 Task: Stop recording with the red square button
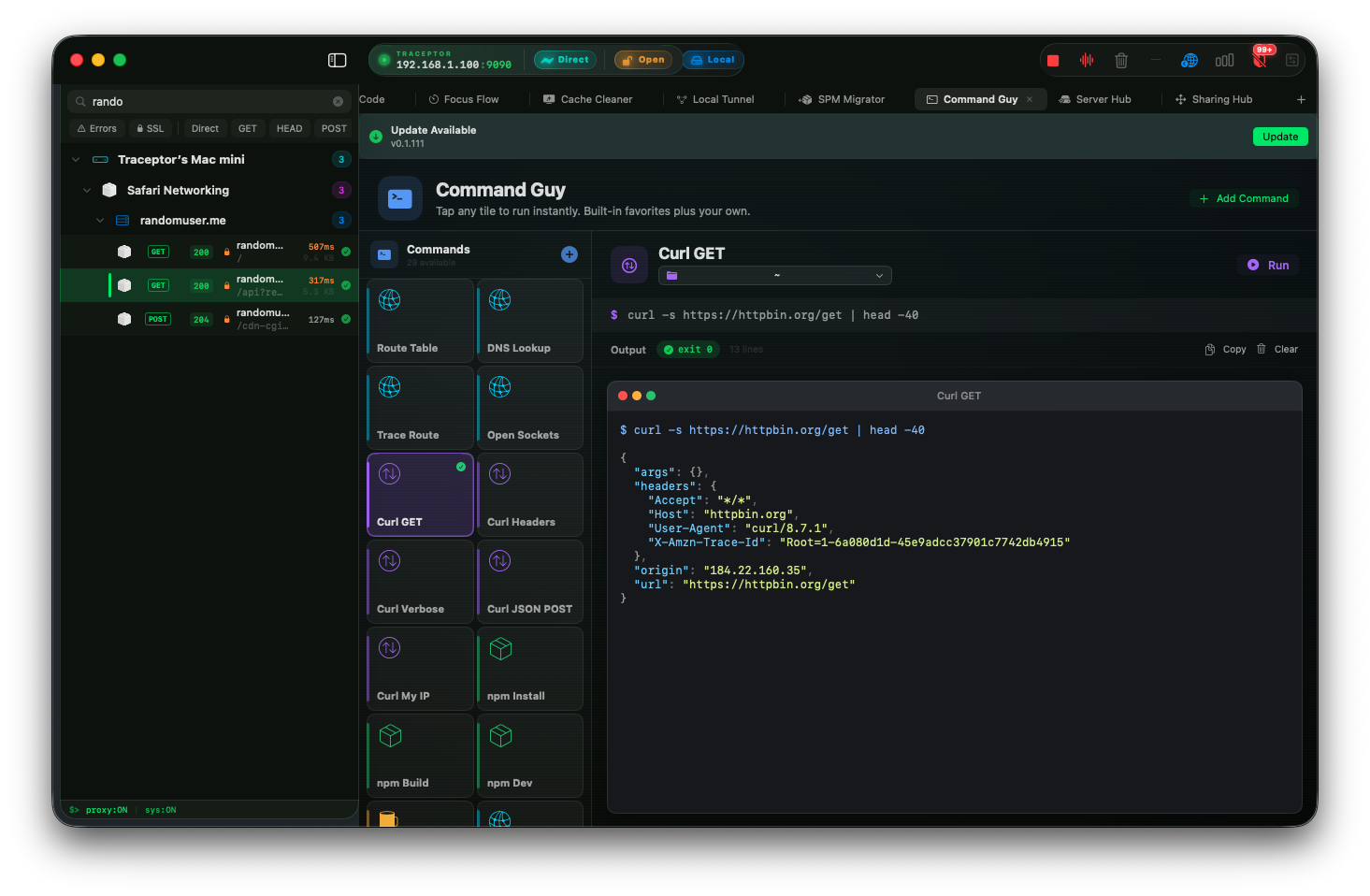pyautogui.click(x=1053, y=61)
